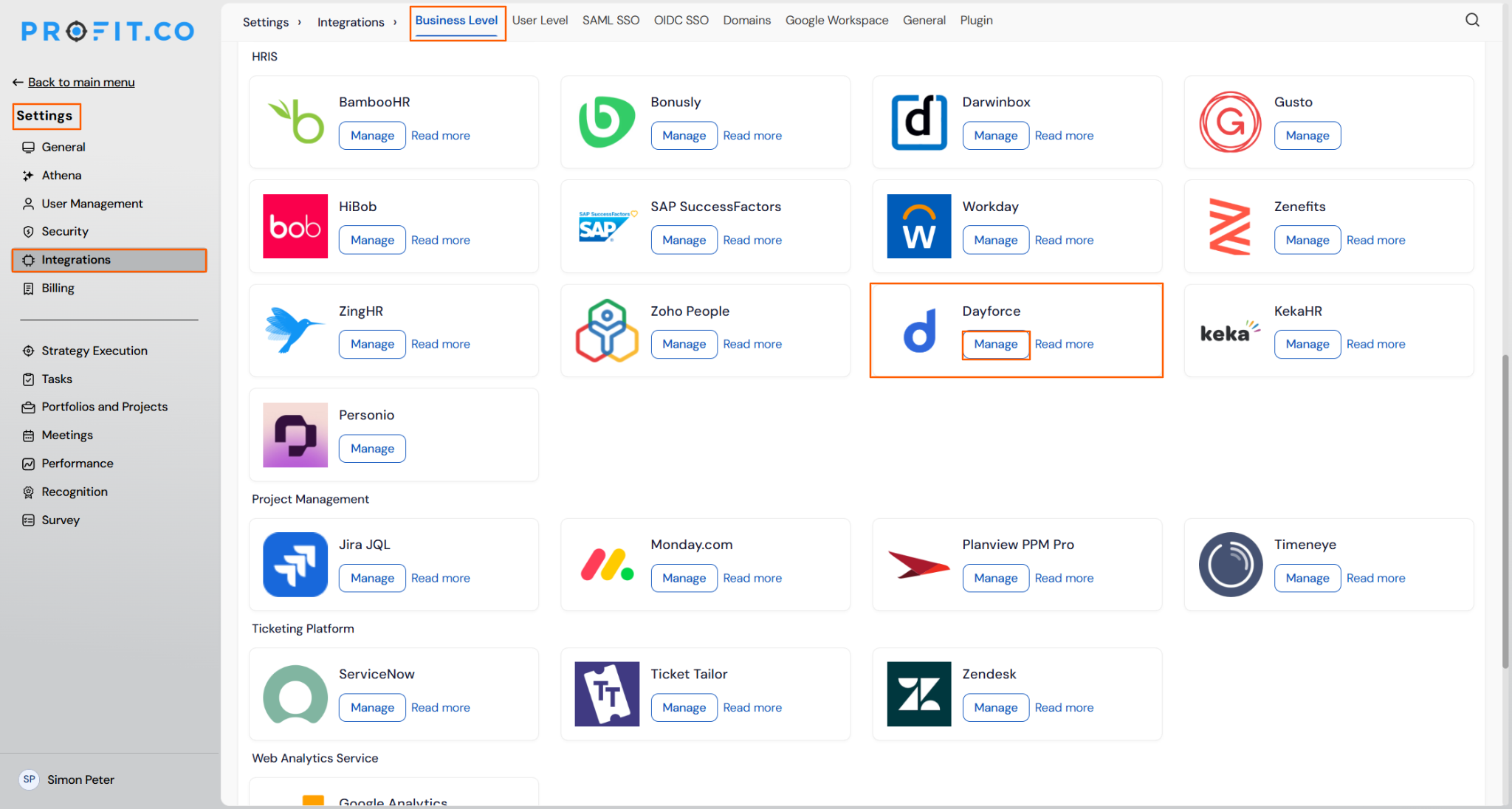Click the HiBob logo icon
Image resolution: width=1512 pixels, height=809 pixels.
pyautogui.click(x=295, y=227)
